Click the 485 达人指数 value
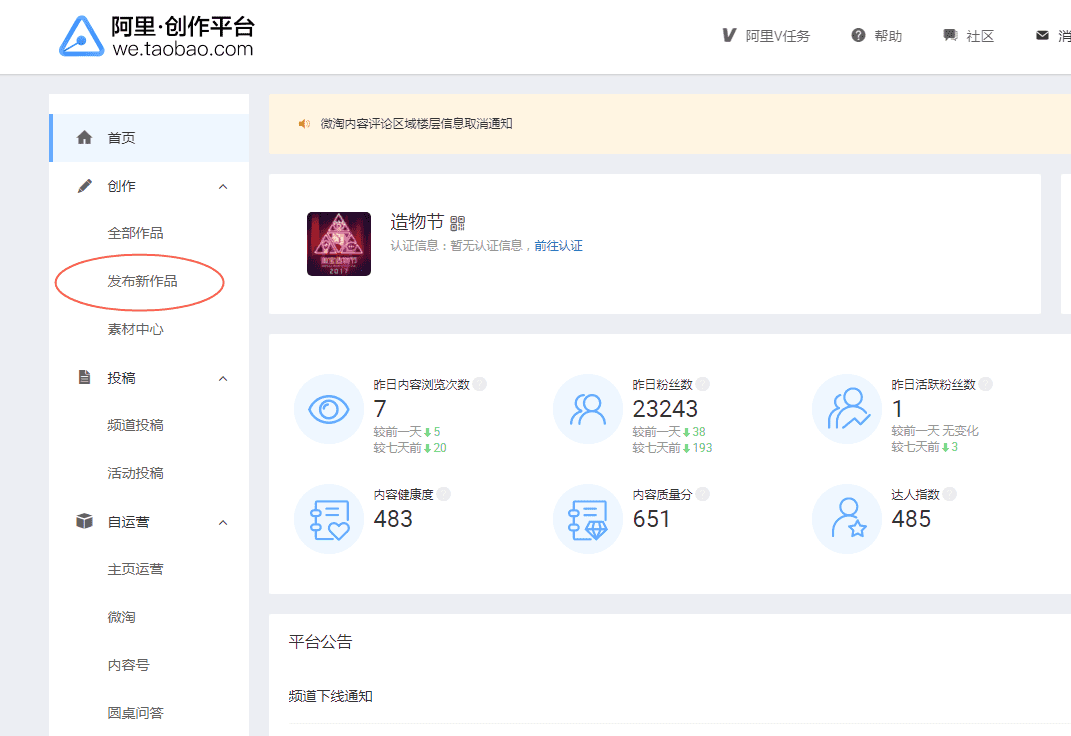 tap(911, 519)
